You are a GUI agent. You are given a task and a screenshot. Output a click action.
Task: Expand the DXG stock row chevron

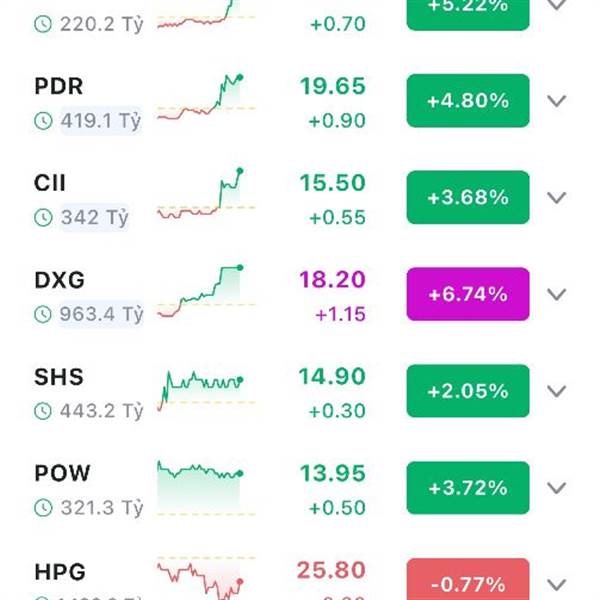click(x=556, y=295)
